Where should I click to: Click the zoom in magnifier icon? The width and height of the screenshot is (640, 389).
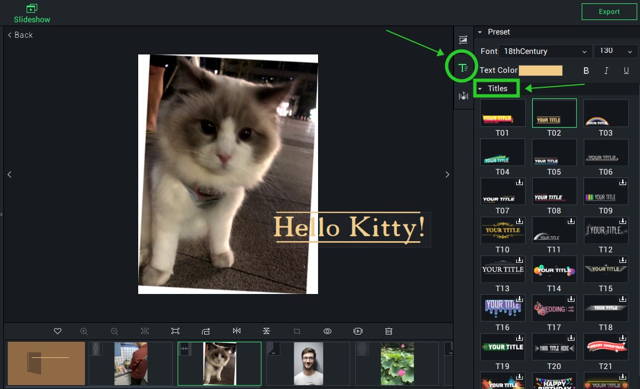point(84,331)
